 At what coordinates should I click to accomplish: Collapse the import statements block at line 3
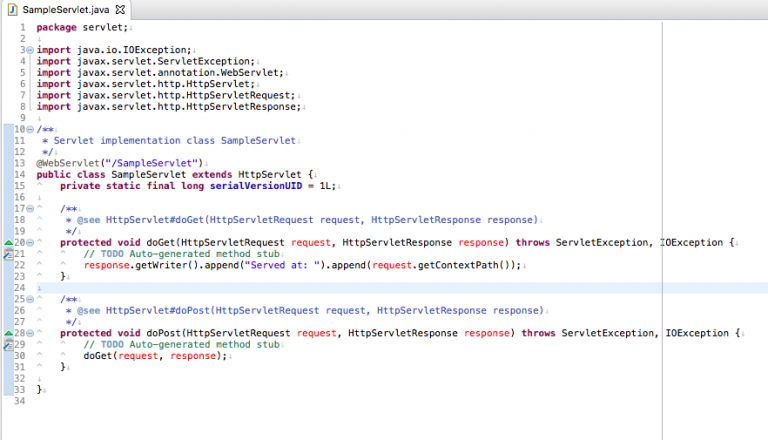tap(30, 48)
